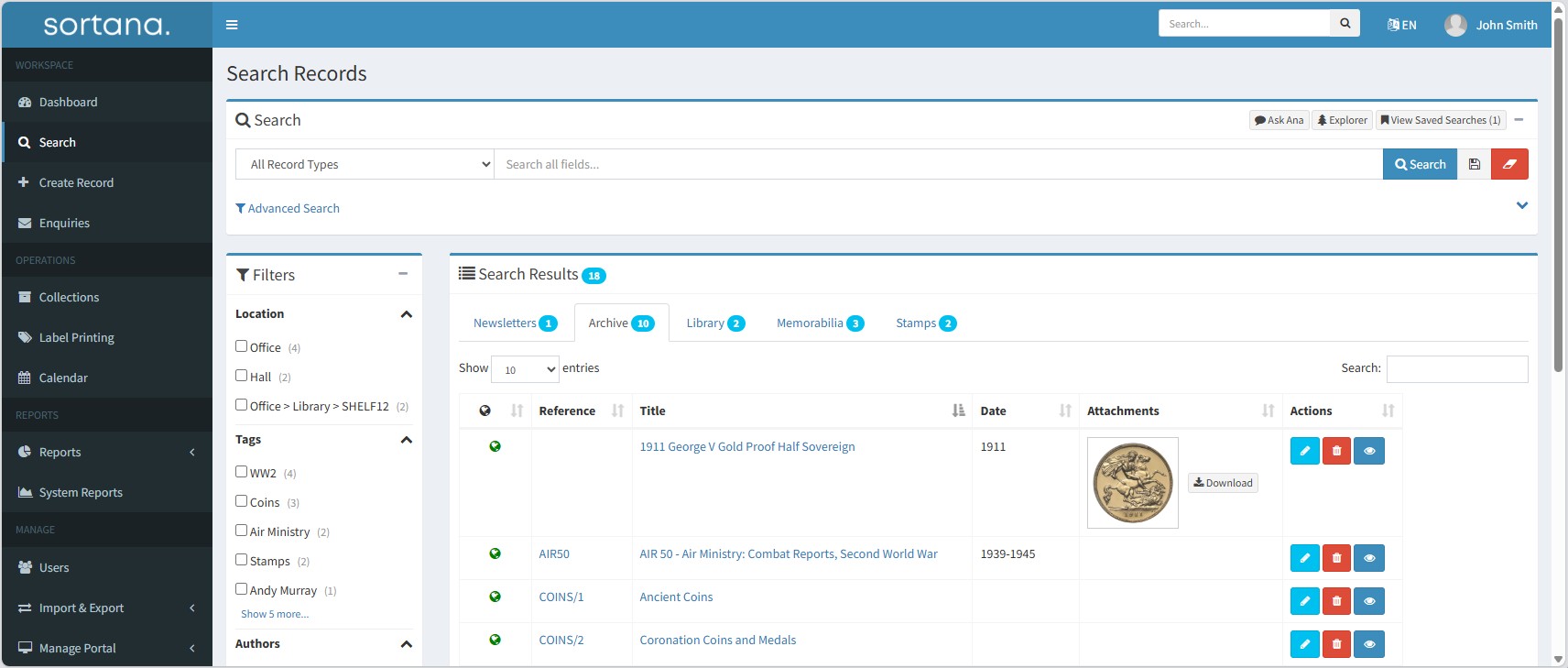View the COINS/1 Ancient Coins record
Viewport: 1568px width, 668px height.
(1369, 601)
